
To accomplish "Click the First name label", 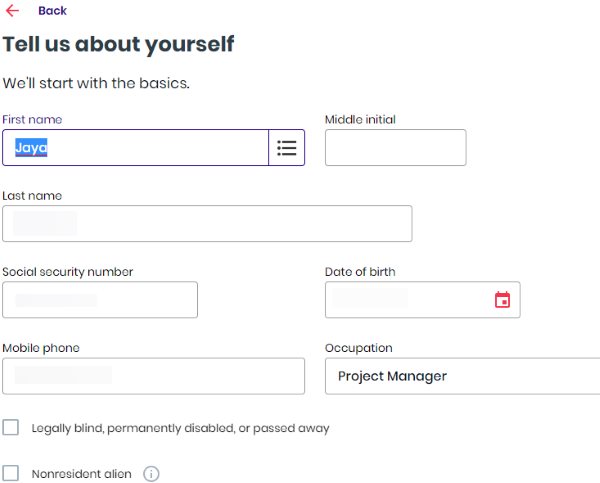I will point(32,120).
